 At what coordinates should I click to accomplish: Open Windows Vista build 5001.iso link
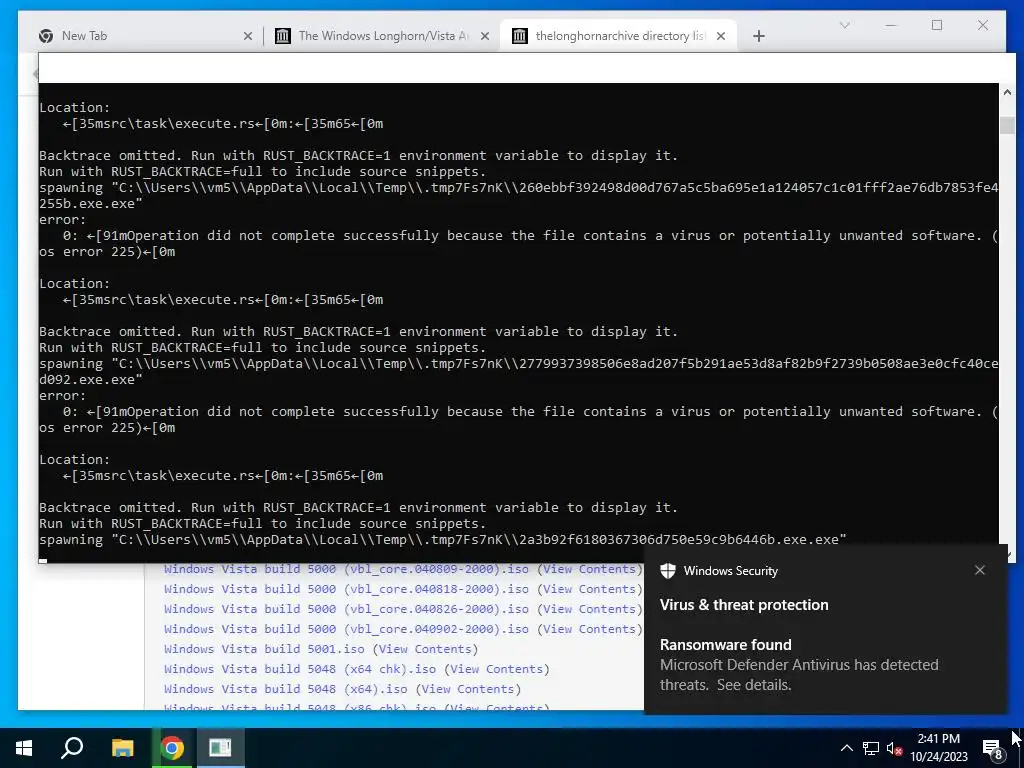tap(264, 649)
